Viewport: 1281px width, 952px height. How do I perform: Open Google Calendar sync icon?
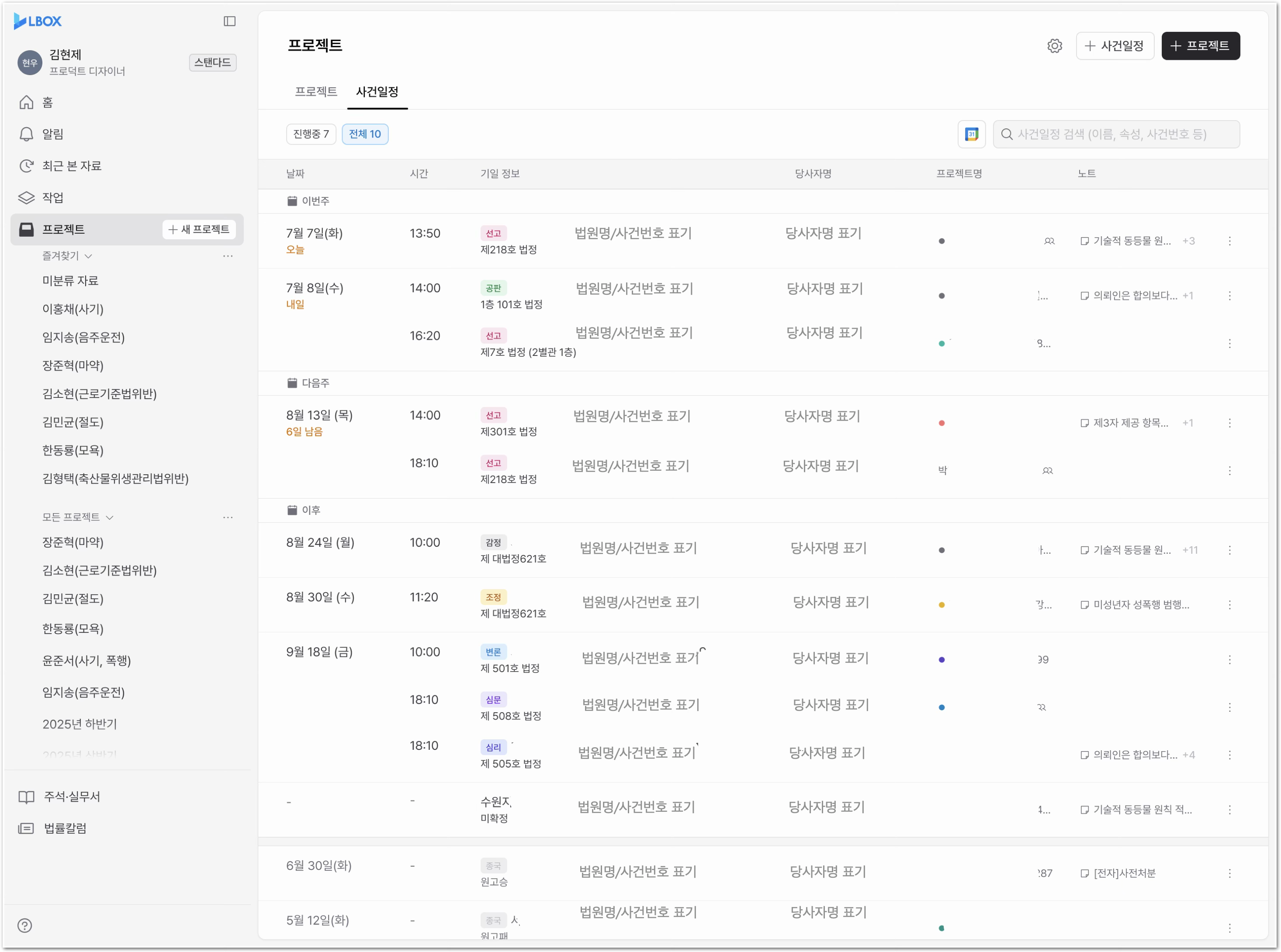(971, 134)
